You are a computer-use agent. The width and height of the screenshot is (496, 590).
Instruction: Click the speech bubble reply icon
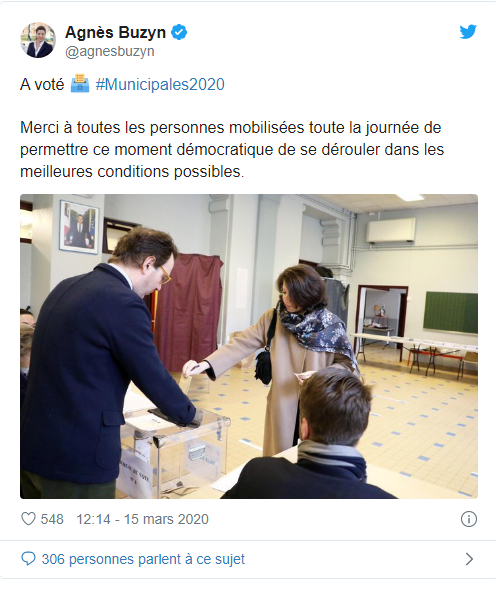coord(28,559)
